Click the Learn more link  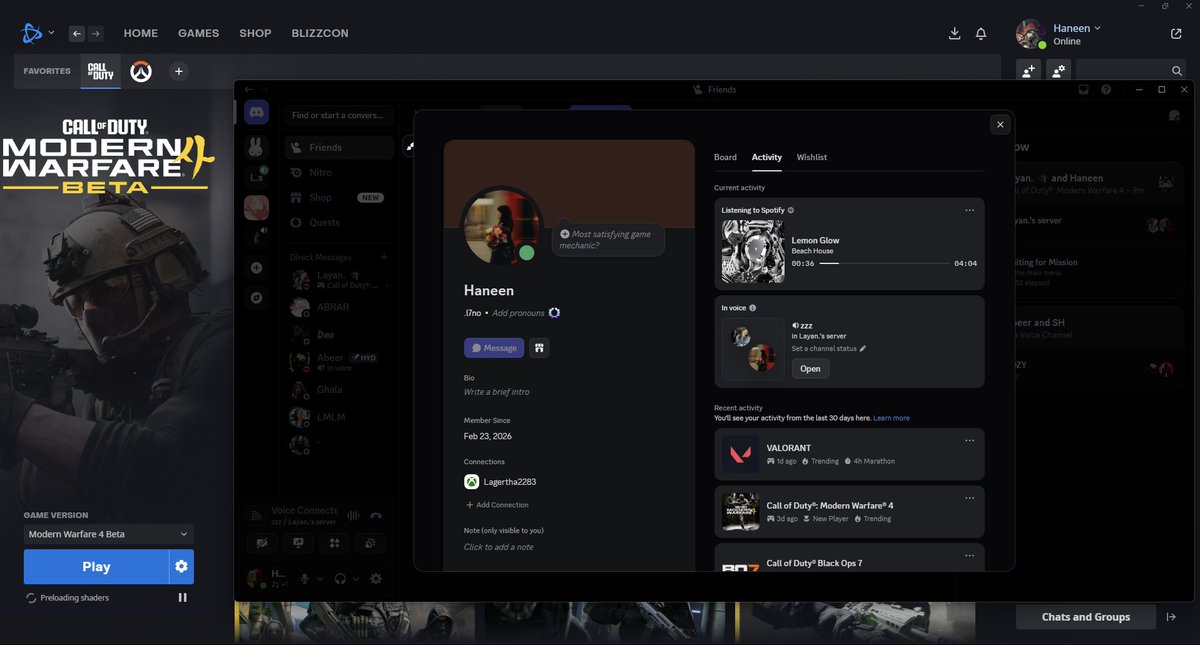point(891,418)
